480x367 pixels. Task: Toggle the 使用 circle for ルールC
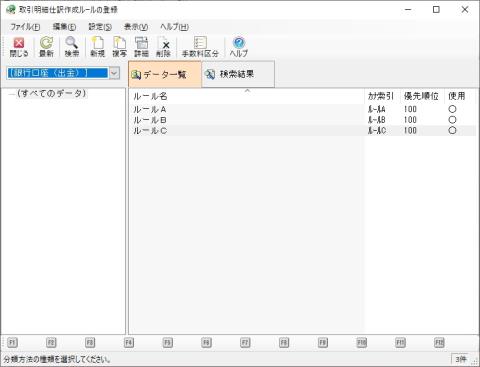(452, 130)
